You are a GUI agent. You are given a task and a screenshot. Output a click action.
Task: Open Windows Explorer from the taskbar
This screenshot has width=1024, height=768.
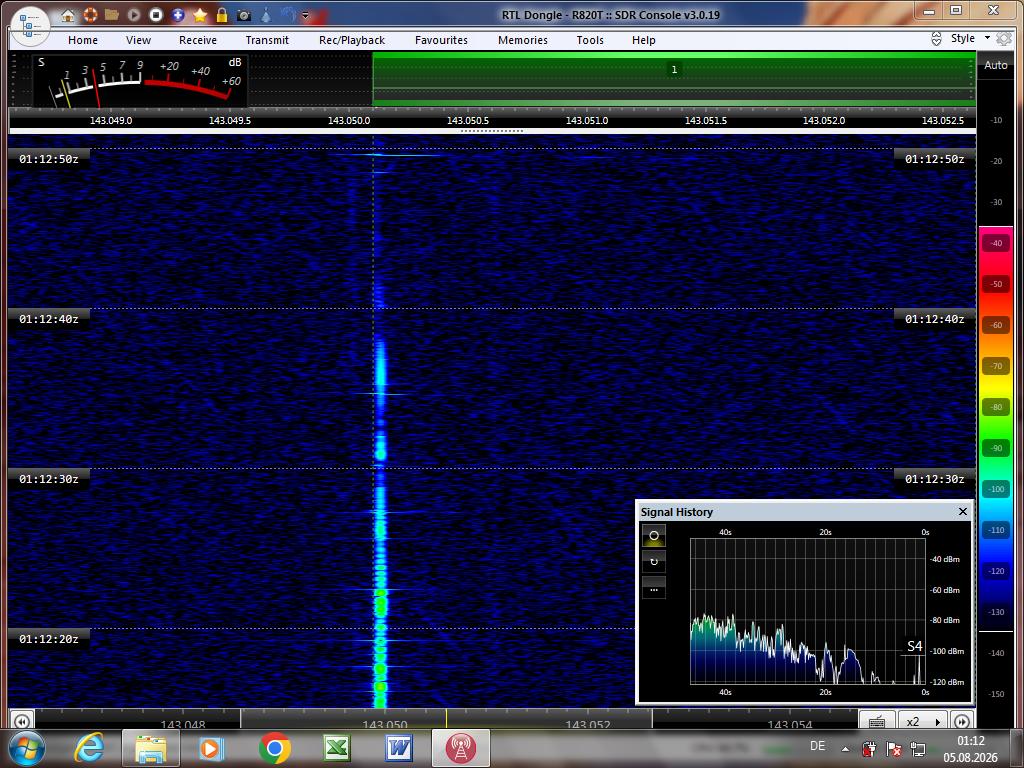151,749
